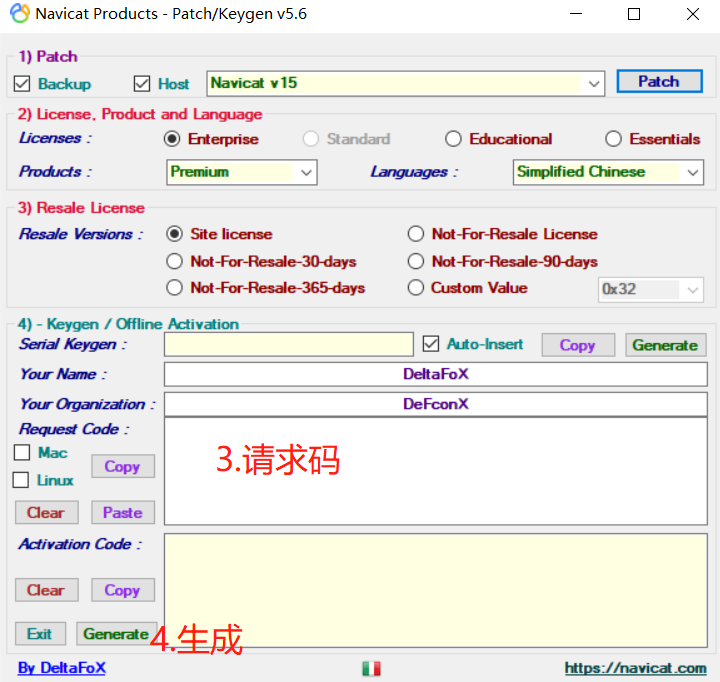Choose the Site license resale version

174,234
